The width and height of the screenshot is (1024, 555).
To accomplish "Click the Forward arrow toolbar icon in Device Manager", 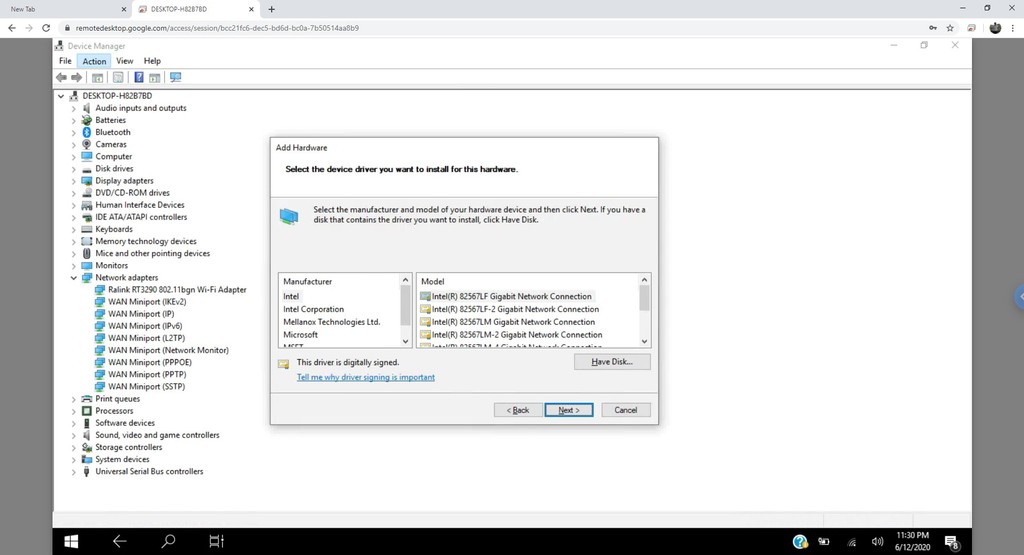I will [x=76, y=78].
